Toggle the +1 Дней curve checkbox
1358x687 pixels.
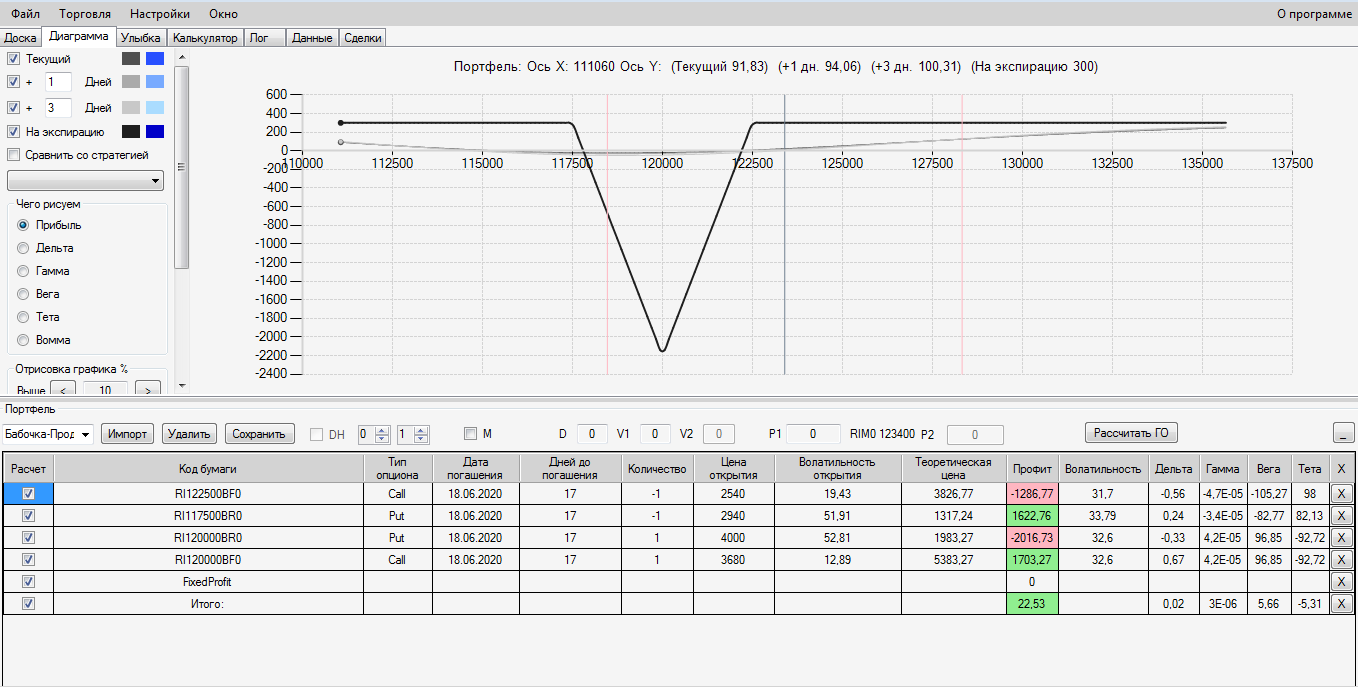13,82
